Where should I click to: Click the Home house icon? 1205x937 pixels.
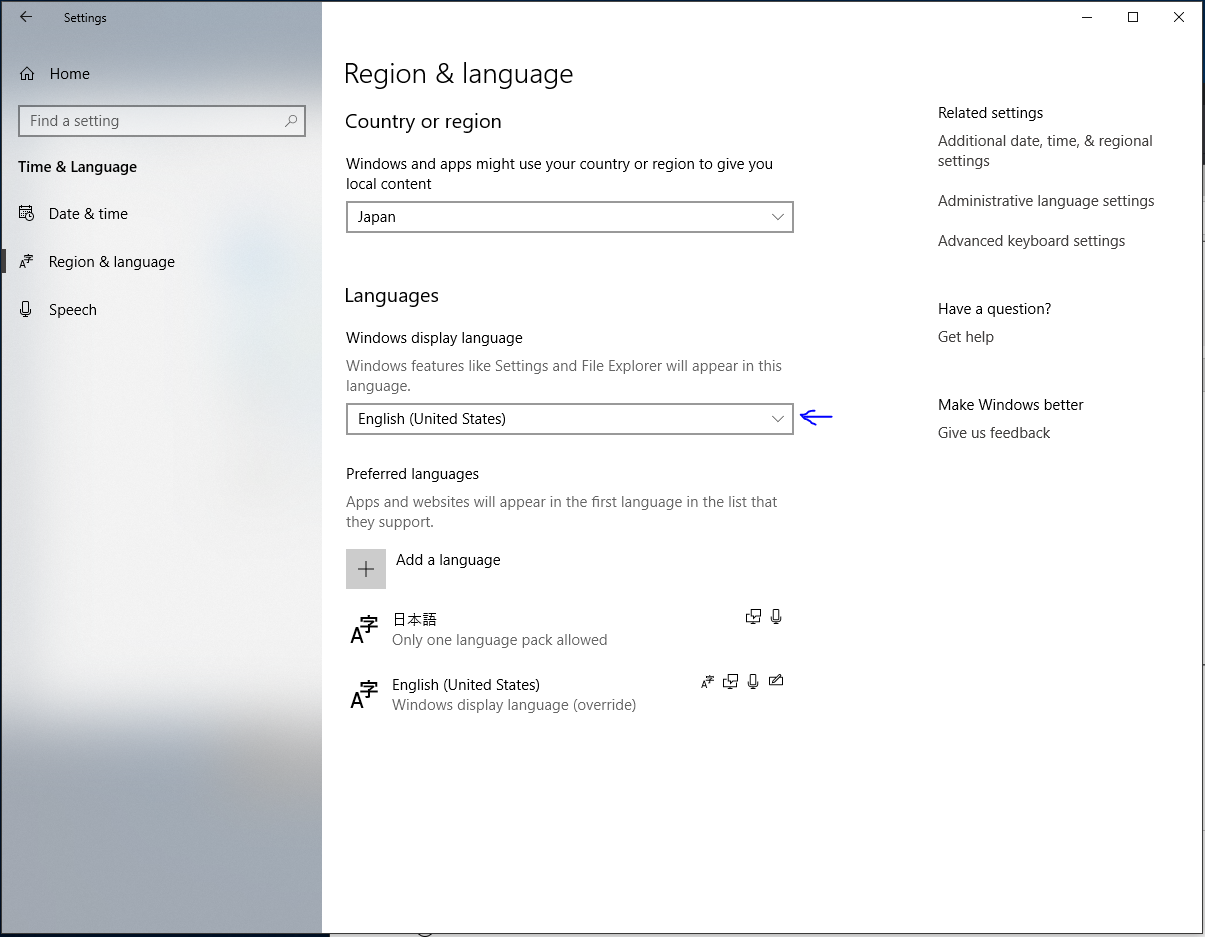coord(27,74)
